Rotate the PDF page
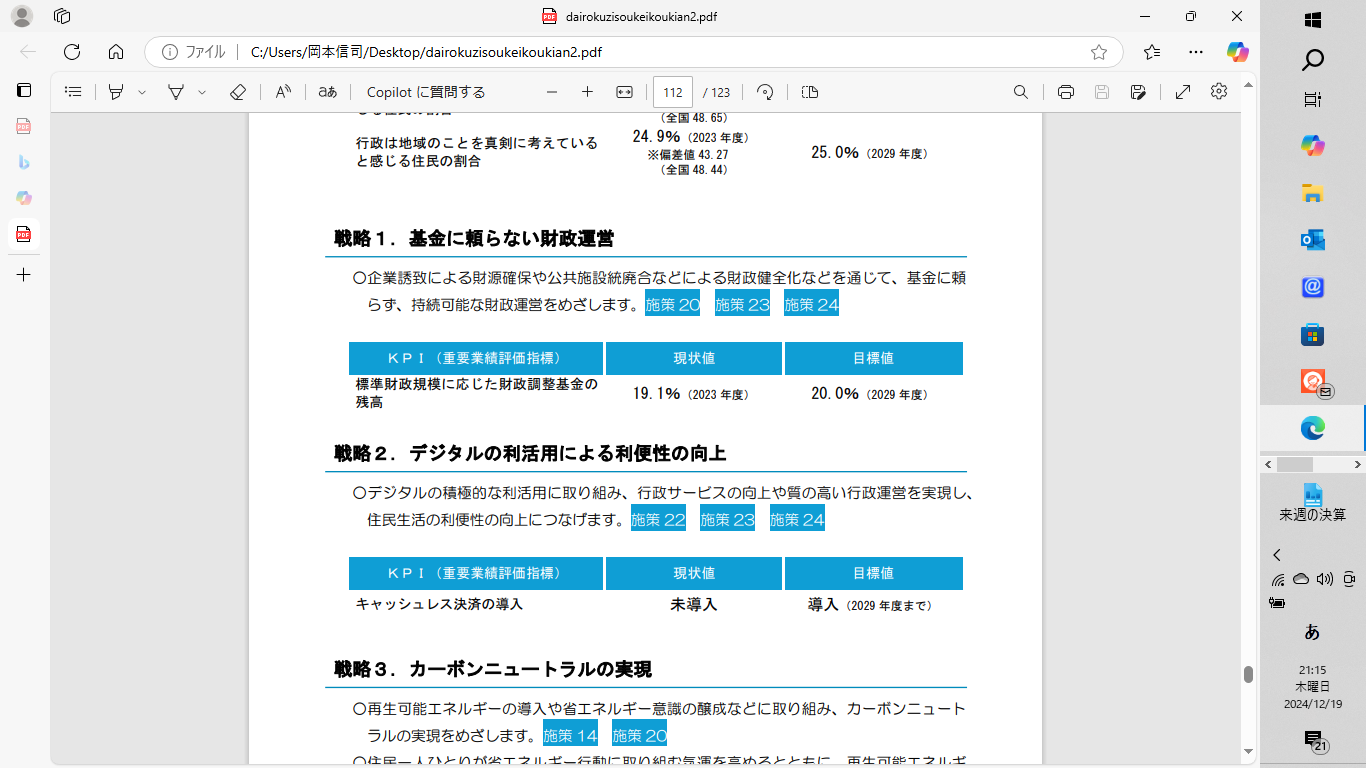This screenshot has width=1366, height=768. tap(765, 91)
